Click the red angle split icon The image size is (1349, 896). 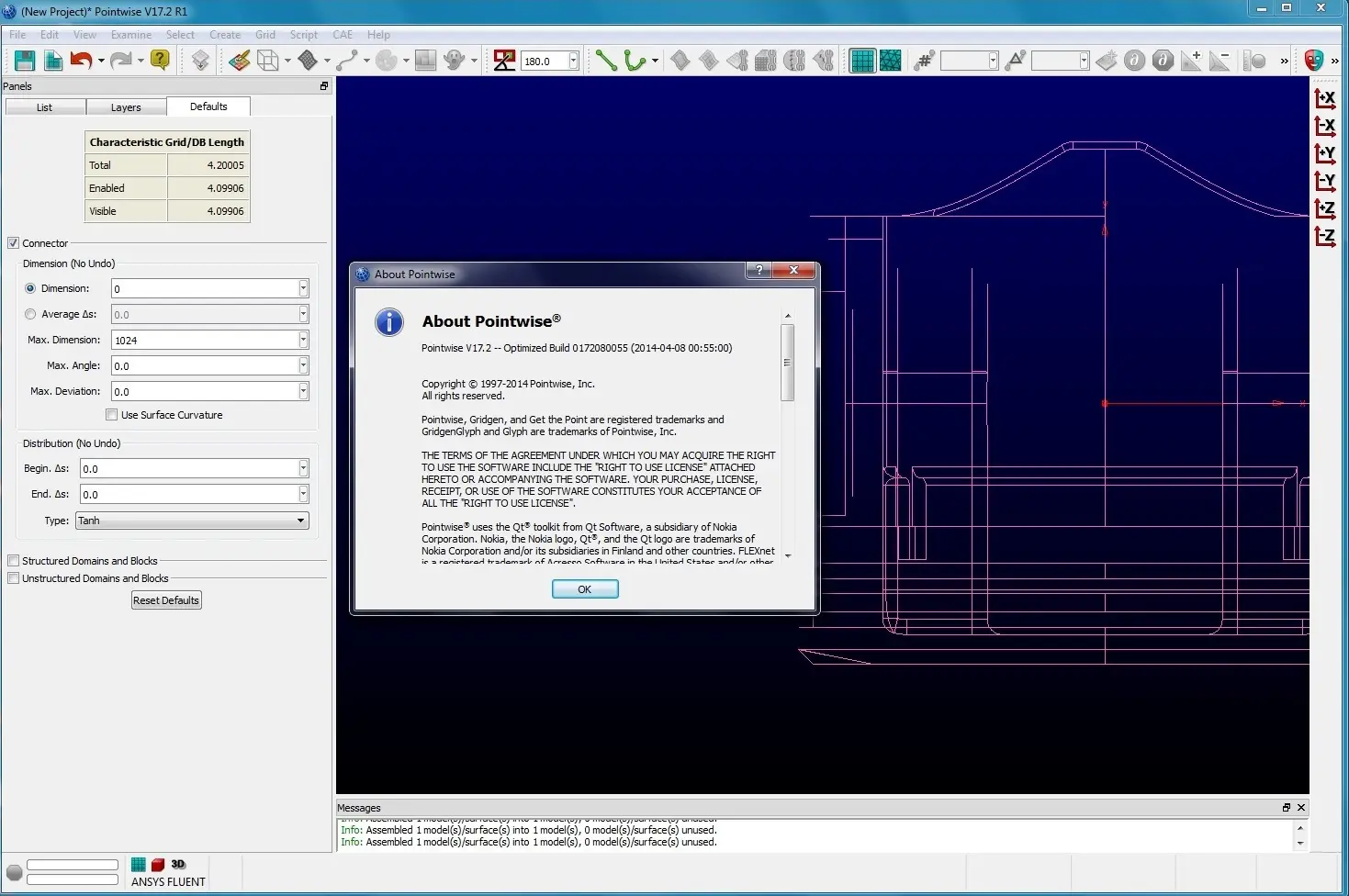pyautogui.click(x=504, y=61)
